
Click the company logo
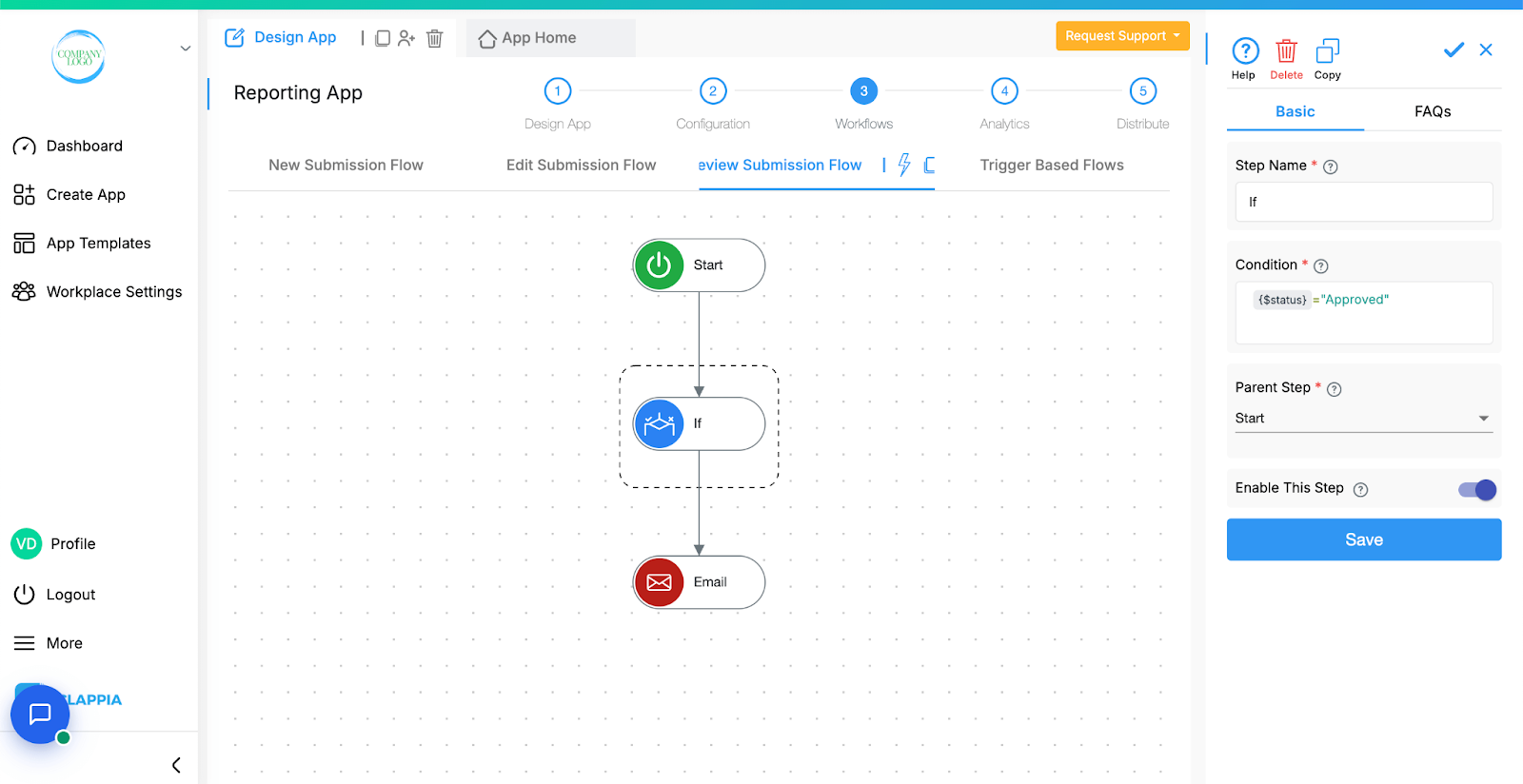[78, 56]
